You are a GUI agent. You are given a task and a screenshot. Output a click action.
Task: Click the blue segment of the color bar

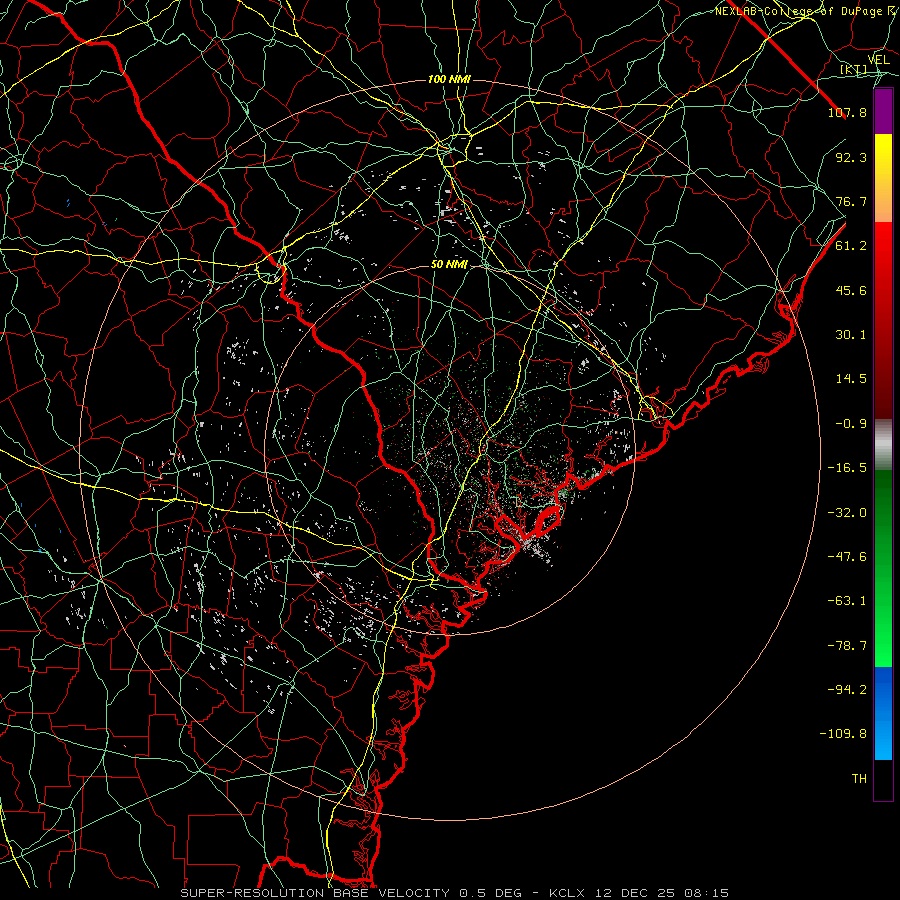[883, 713]
